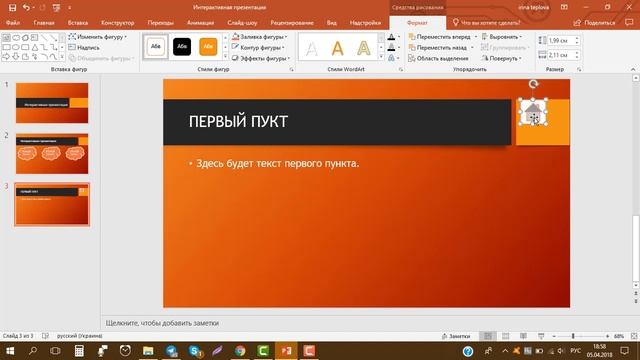Select the black shape style preset
Viewport: 640px width, 360px height.
[x=182, y=47]
